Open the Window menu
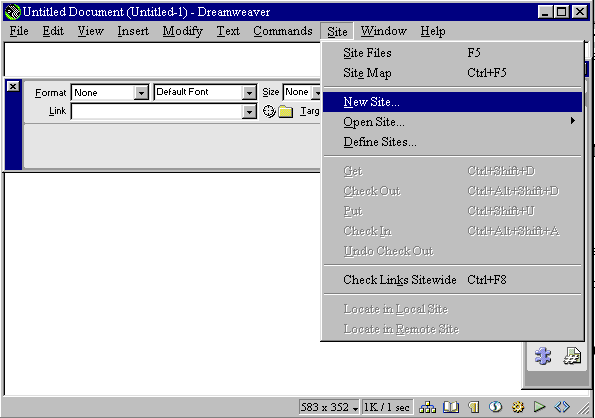595x418 pixels. [x=383, y=31]
